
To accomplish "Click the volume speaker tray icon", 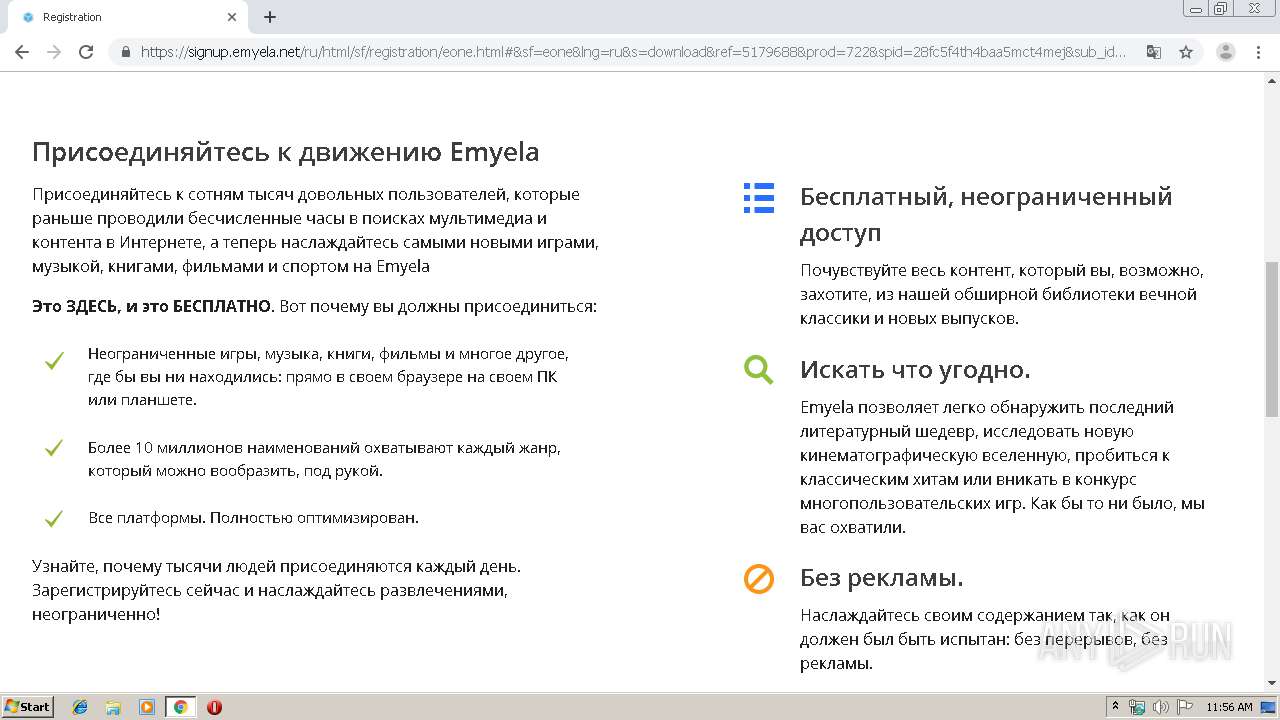I will tap(1160, 707).
